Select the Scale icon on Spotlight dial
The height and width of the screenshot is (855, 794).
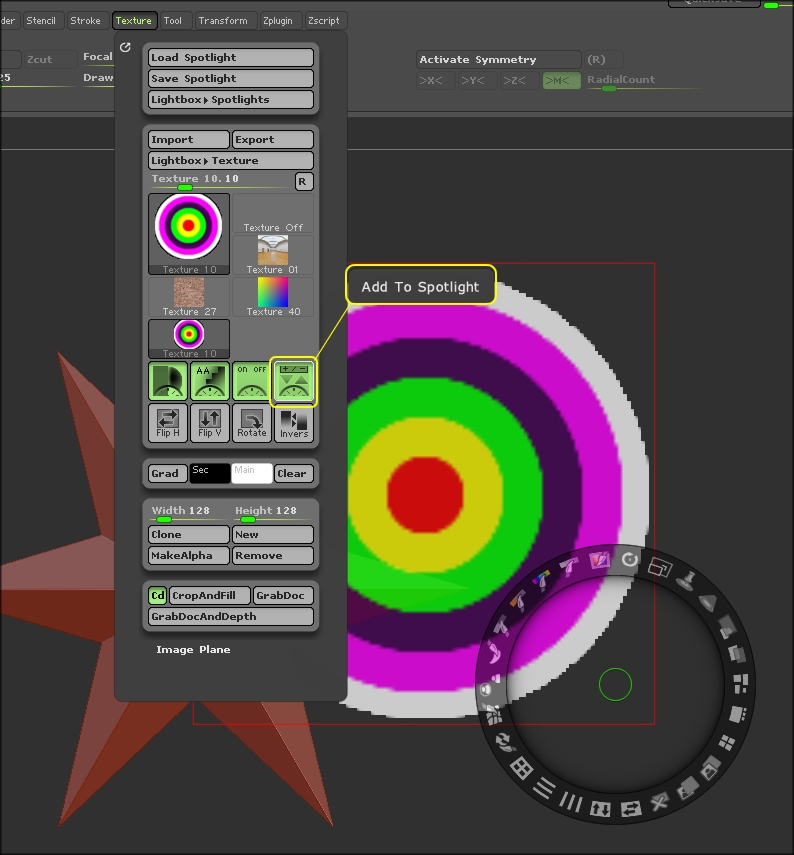point(660,568)
